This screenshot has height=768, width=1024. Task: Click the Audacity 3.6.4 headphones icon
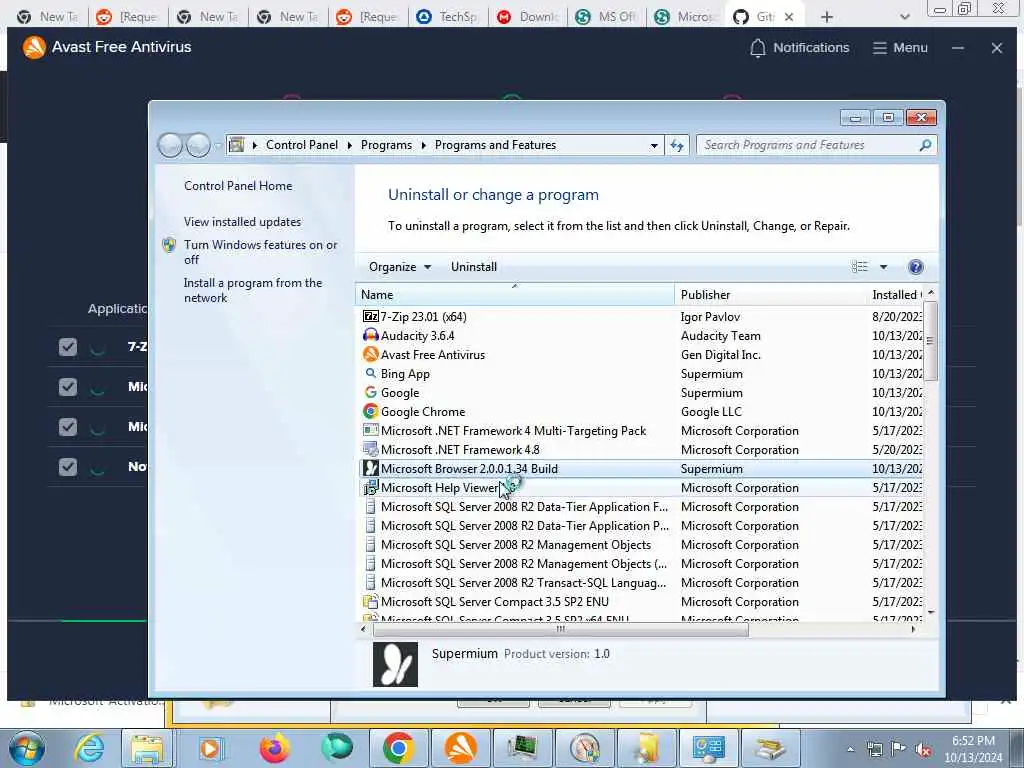[x=370, y=336]
